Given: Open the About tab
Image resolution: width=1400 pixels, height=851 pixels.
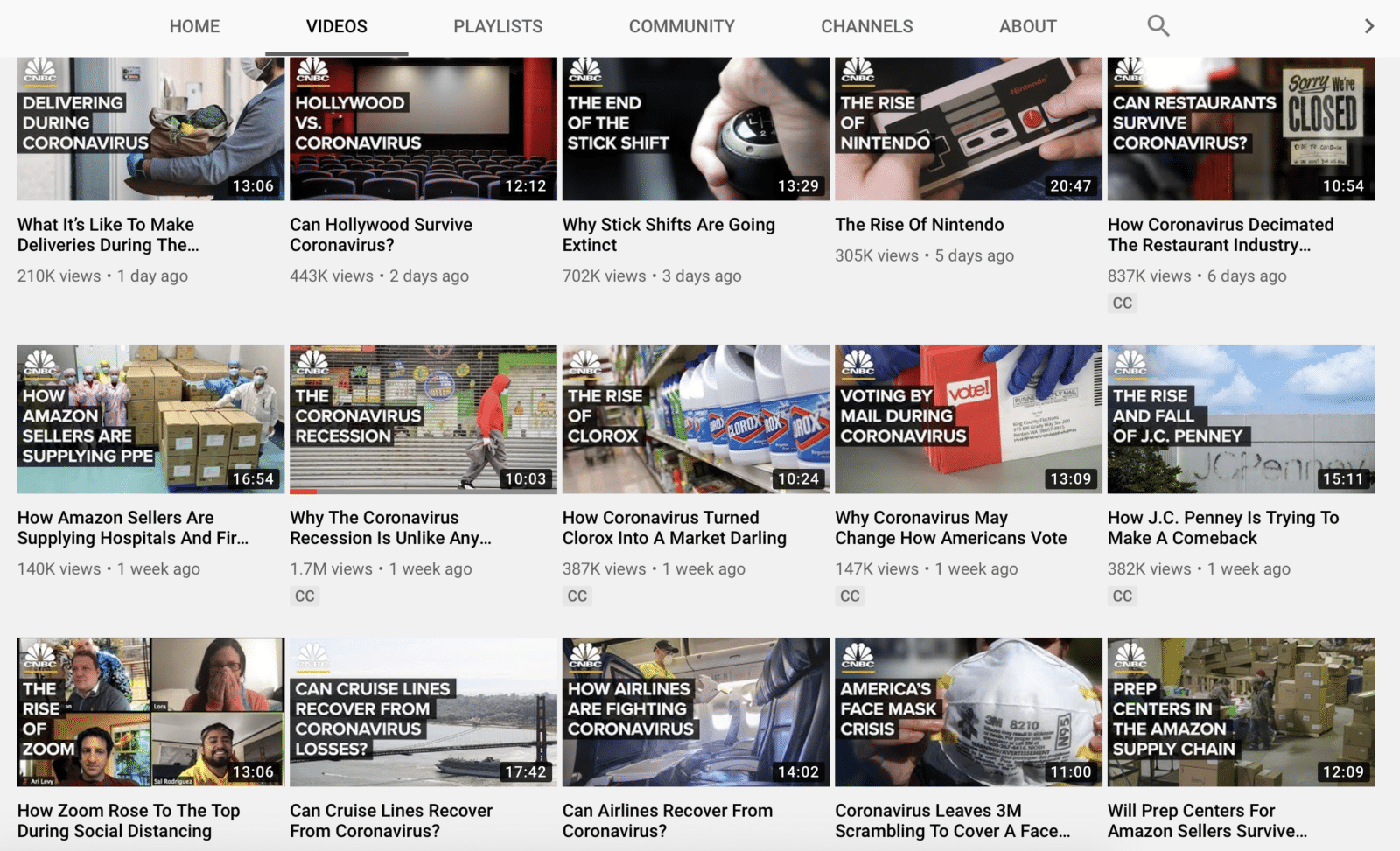Looking at the screenshot, I should coord(1027,26).
